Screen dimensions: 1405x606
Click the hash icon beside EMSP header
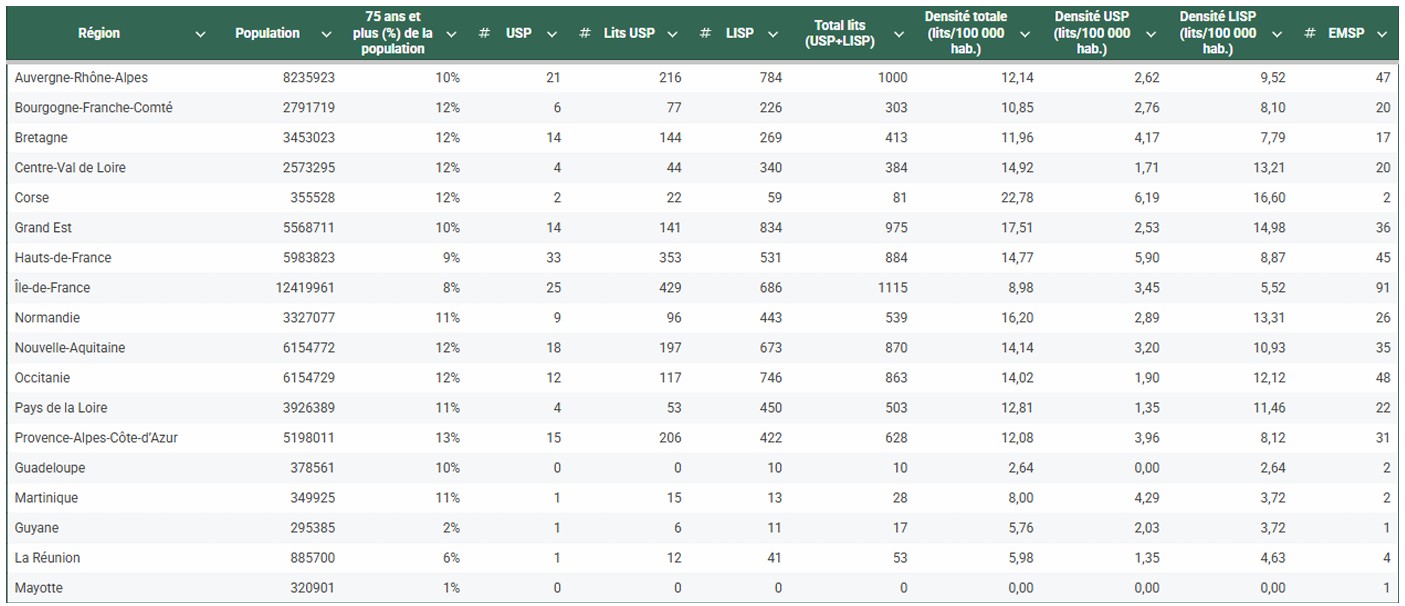click(x=1310, y=34)
